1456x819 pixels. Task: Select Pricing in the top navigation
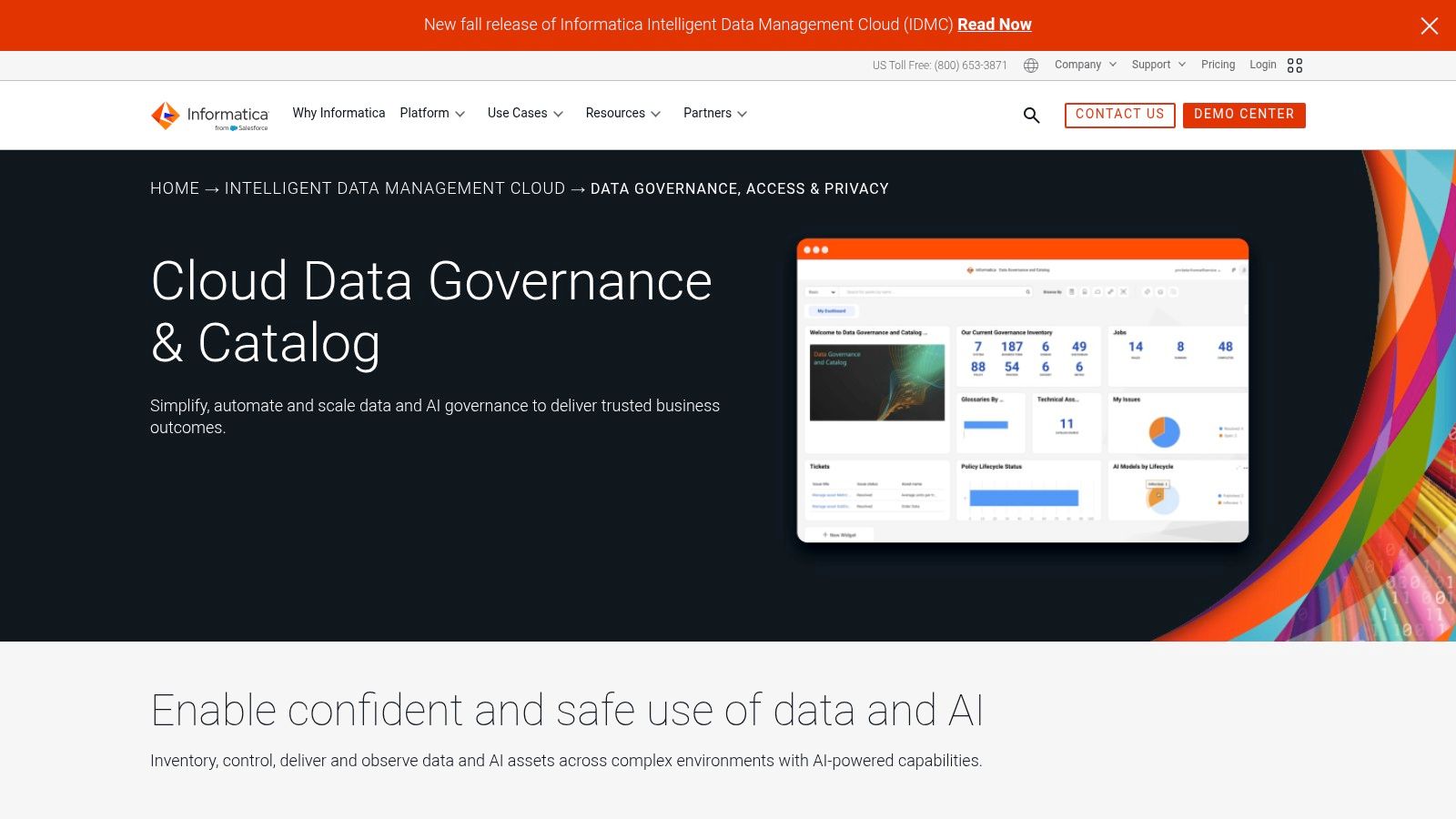click(x=1218, y=65)
